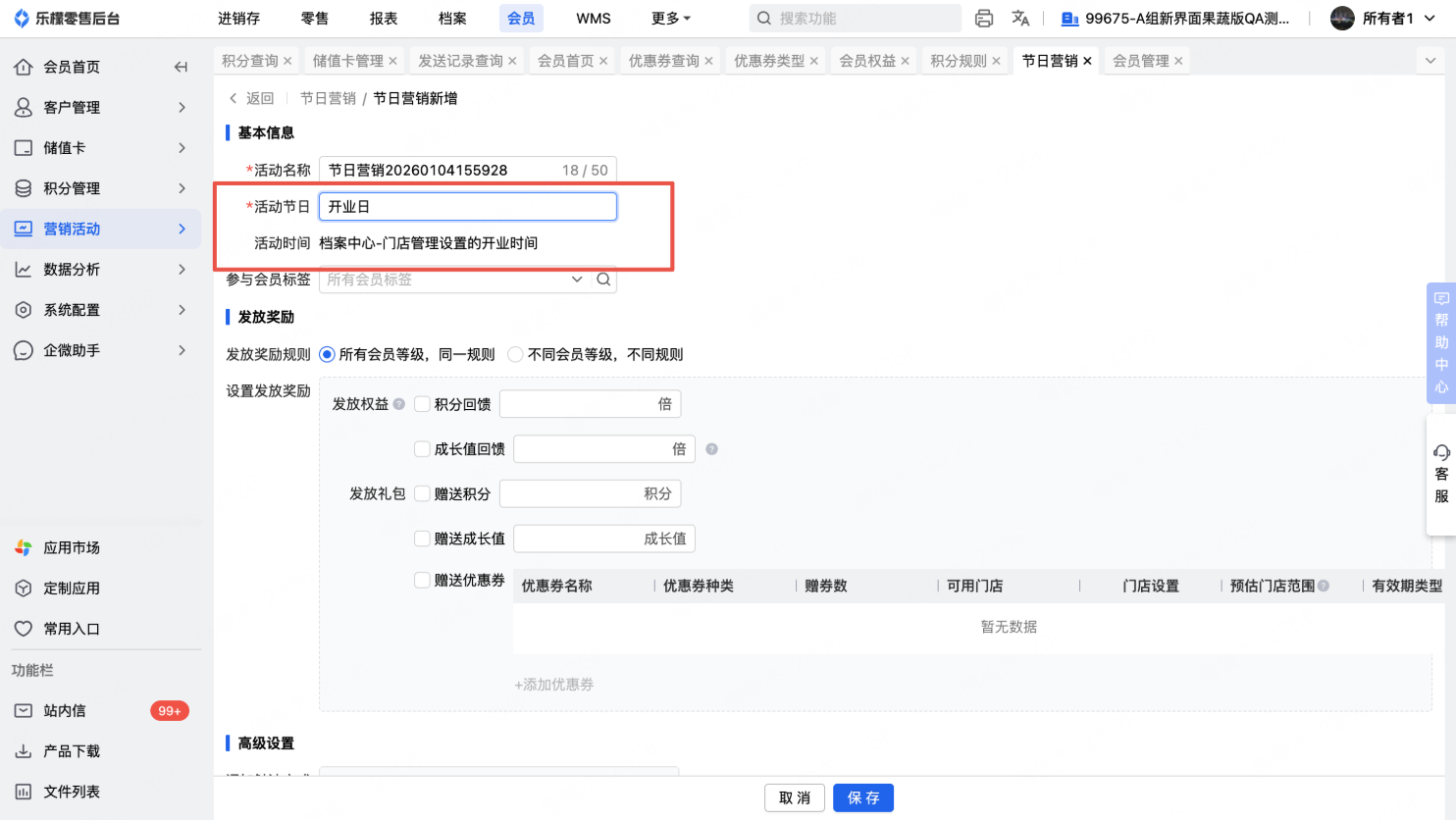This screenshot has width=1456, height=820.
Task: Open the language translation icon
Action: [1020, 19]
